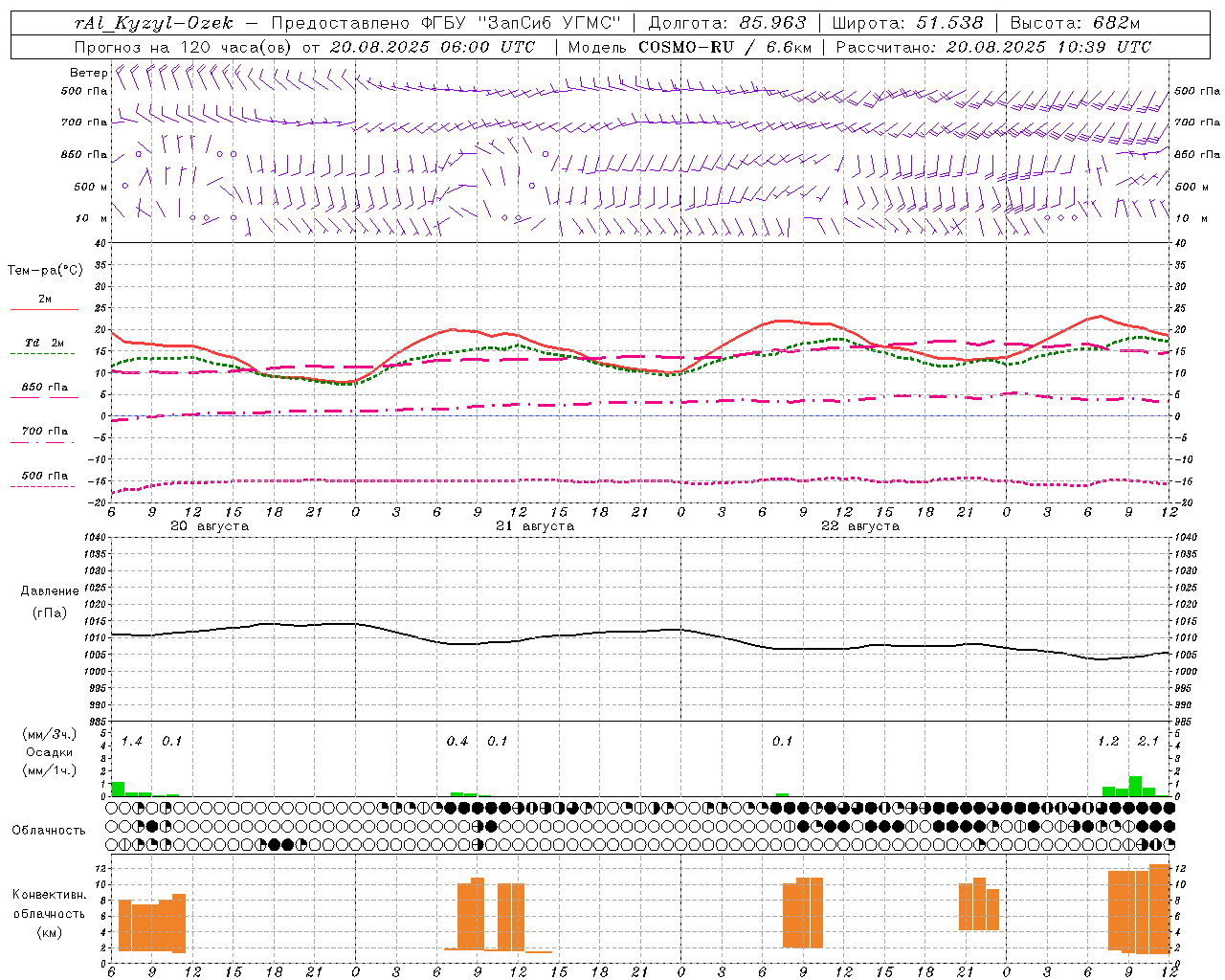Click the Облачность cloudiness row label

click(x=49, y=831)
